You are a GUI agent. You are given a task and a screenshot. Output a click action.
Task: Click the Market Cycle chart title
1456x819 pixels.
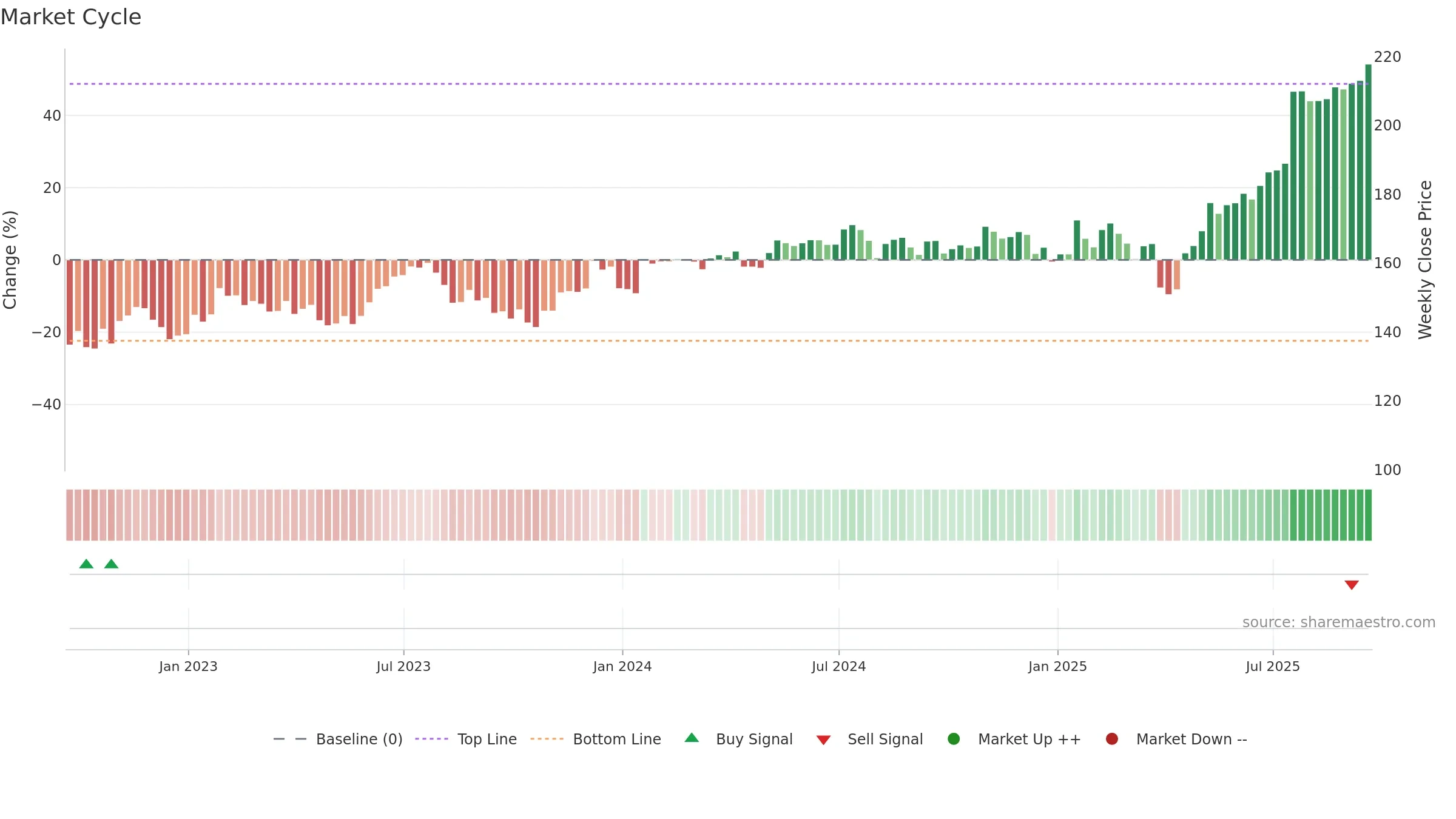[71, 17]
